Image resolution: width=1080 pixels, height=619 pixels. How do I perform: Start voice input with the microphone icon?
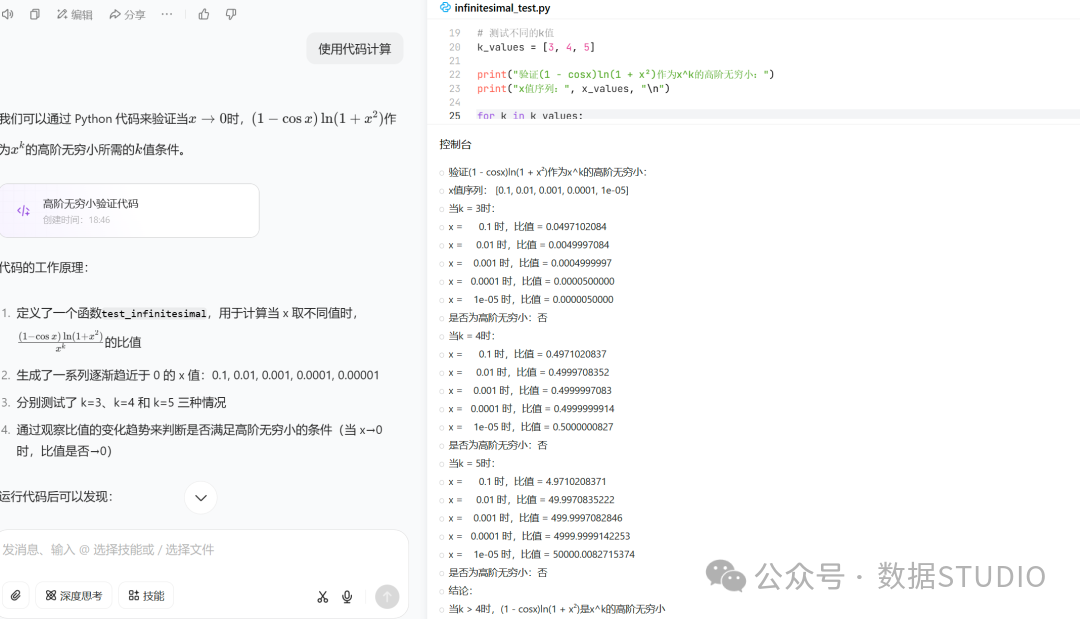click(347, 597)
